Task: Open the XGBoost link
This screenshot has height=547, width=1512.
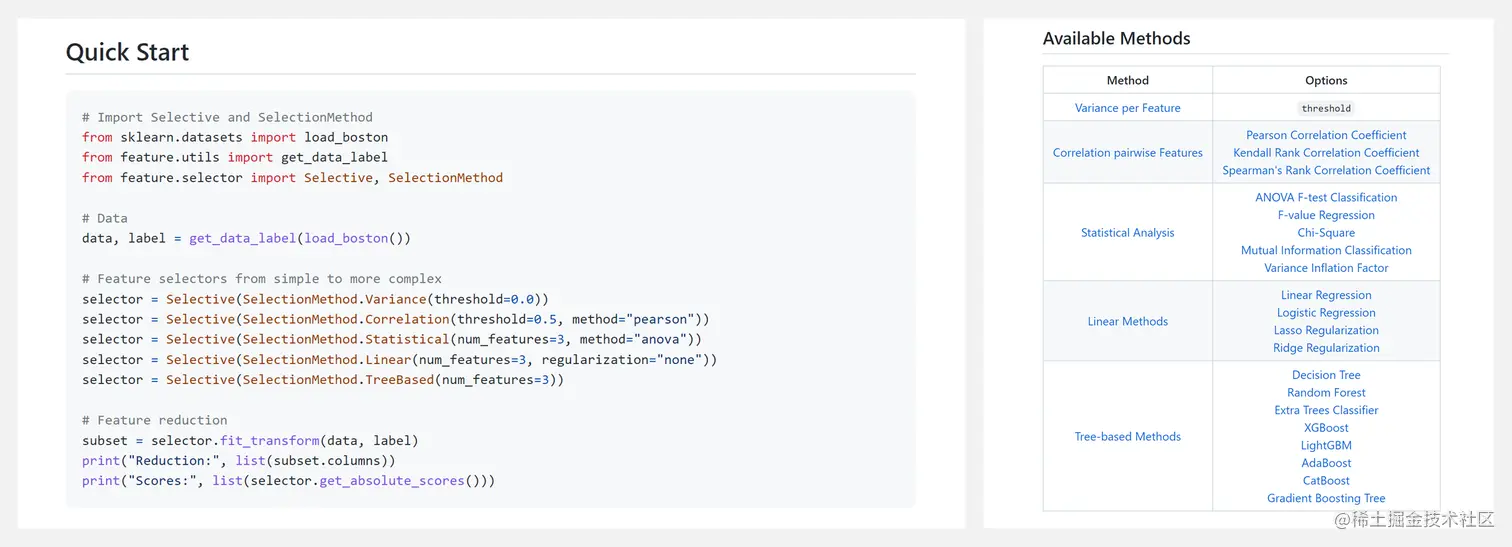Action: pyautogui.click(x=1326, y=428)
